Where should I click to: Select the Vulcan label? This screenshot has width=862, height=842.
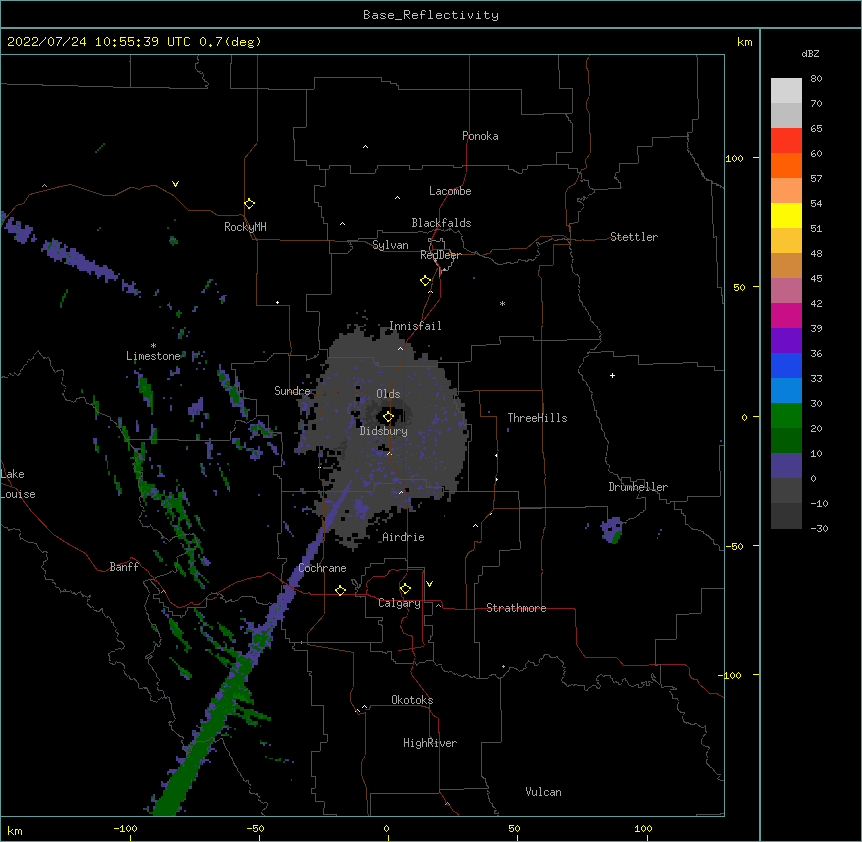(543, 792)
